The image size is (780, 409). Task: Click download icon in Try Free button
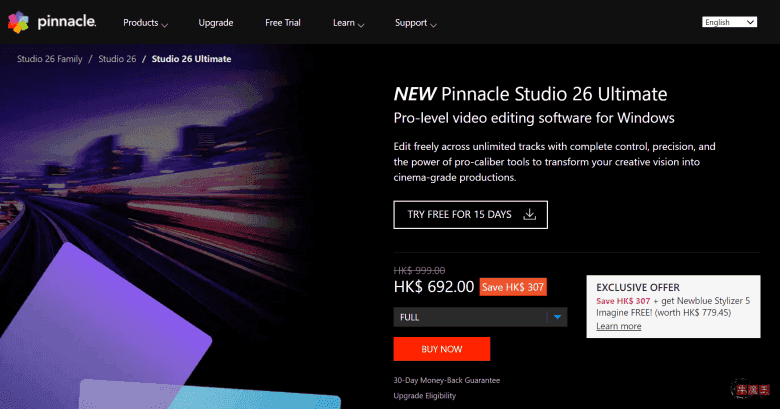pos(530,214)
